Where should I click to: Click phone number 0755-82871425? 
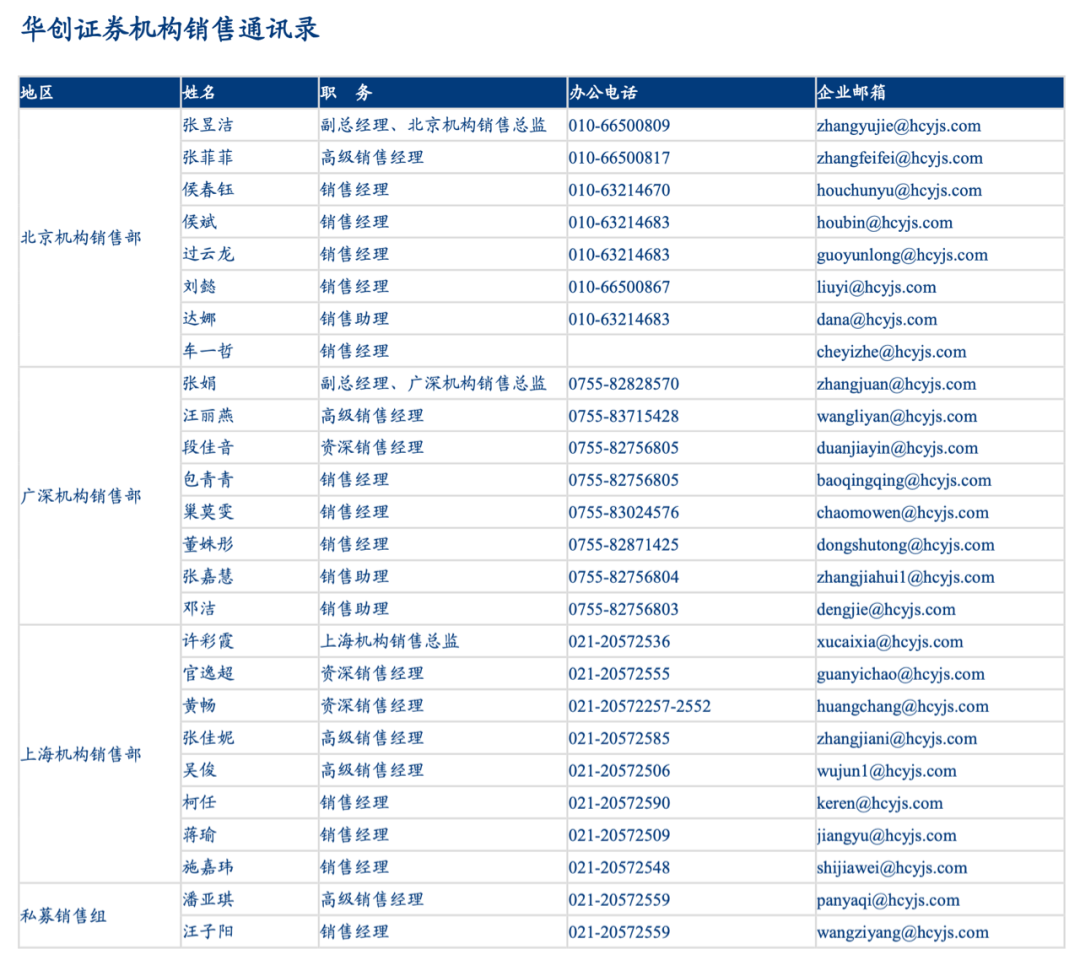(624, 546)
